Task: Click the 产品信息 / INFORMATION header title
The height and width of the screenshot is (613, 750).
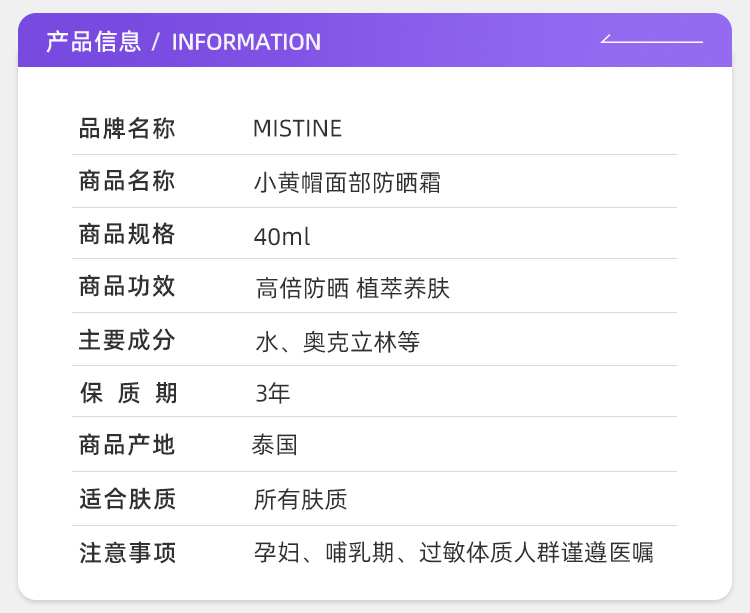Action: (x=183, y=42)
